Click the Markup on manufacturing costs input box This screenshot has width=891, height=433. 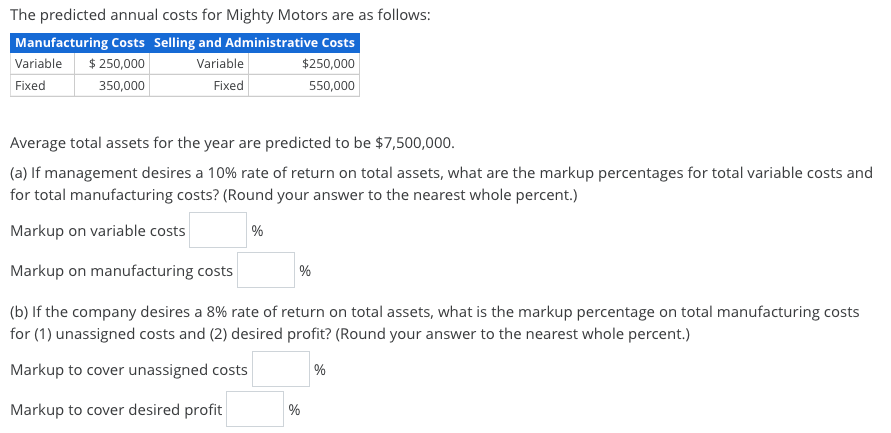pos(266,270)
